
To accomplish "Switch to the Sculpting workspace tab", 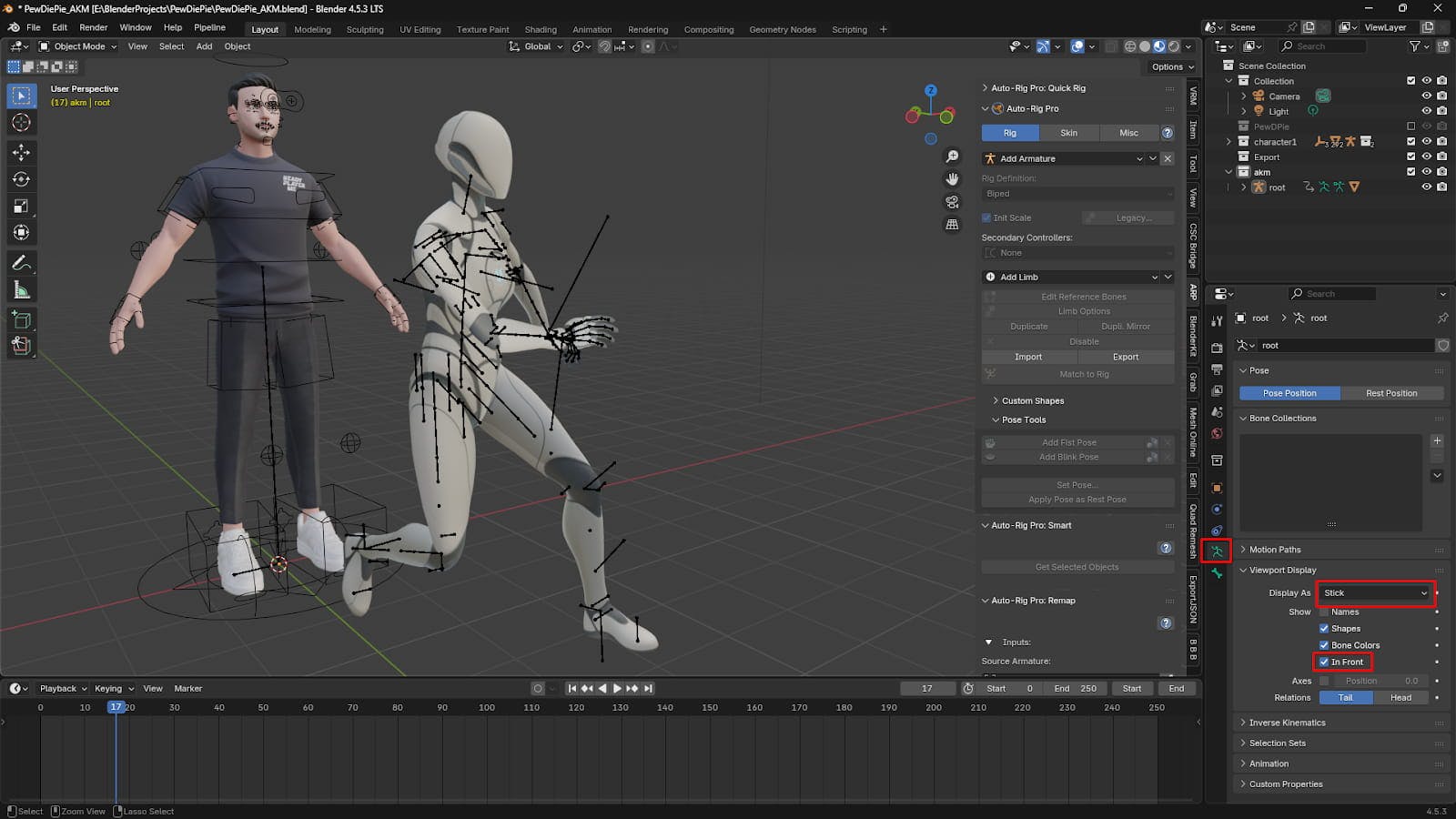I will coord(365,29).
